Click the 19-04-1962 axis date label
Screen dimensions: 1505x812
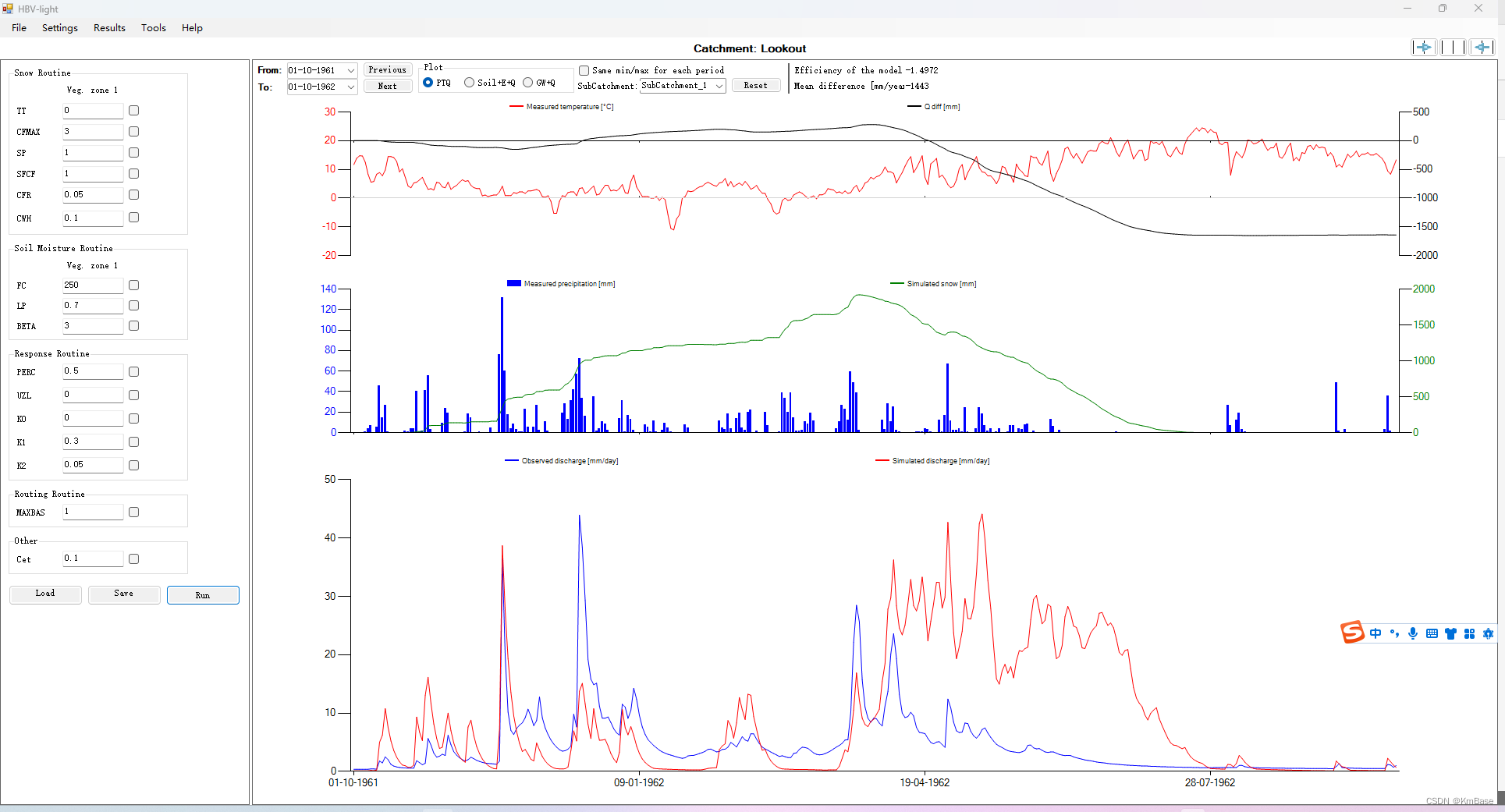pyautogui.click(x=925, y=782)
